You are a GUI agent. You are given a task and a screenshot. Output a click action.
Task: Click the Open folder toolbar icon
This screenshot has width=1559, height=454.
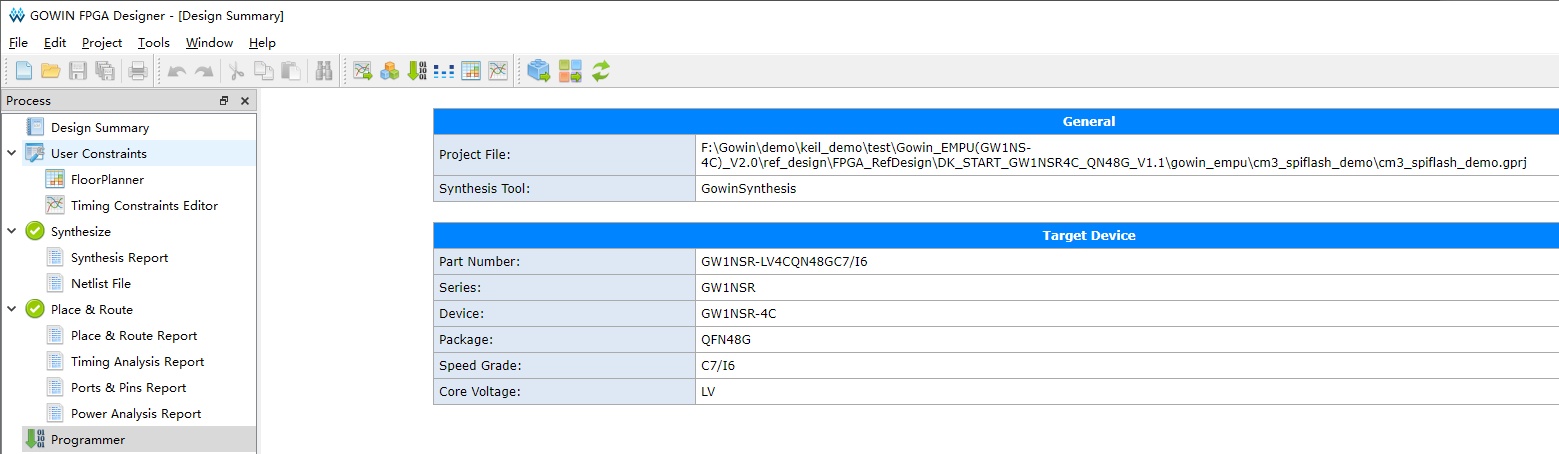tap(50, 71)
